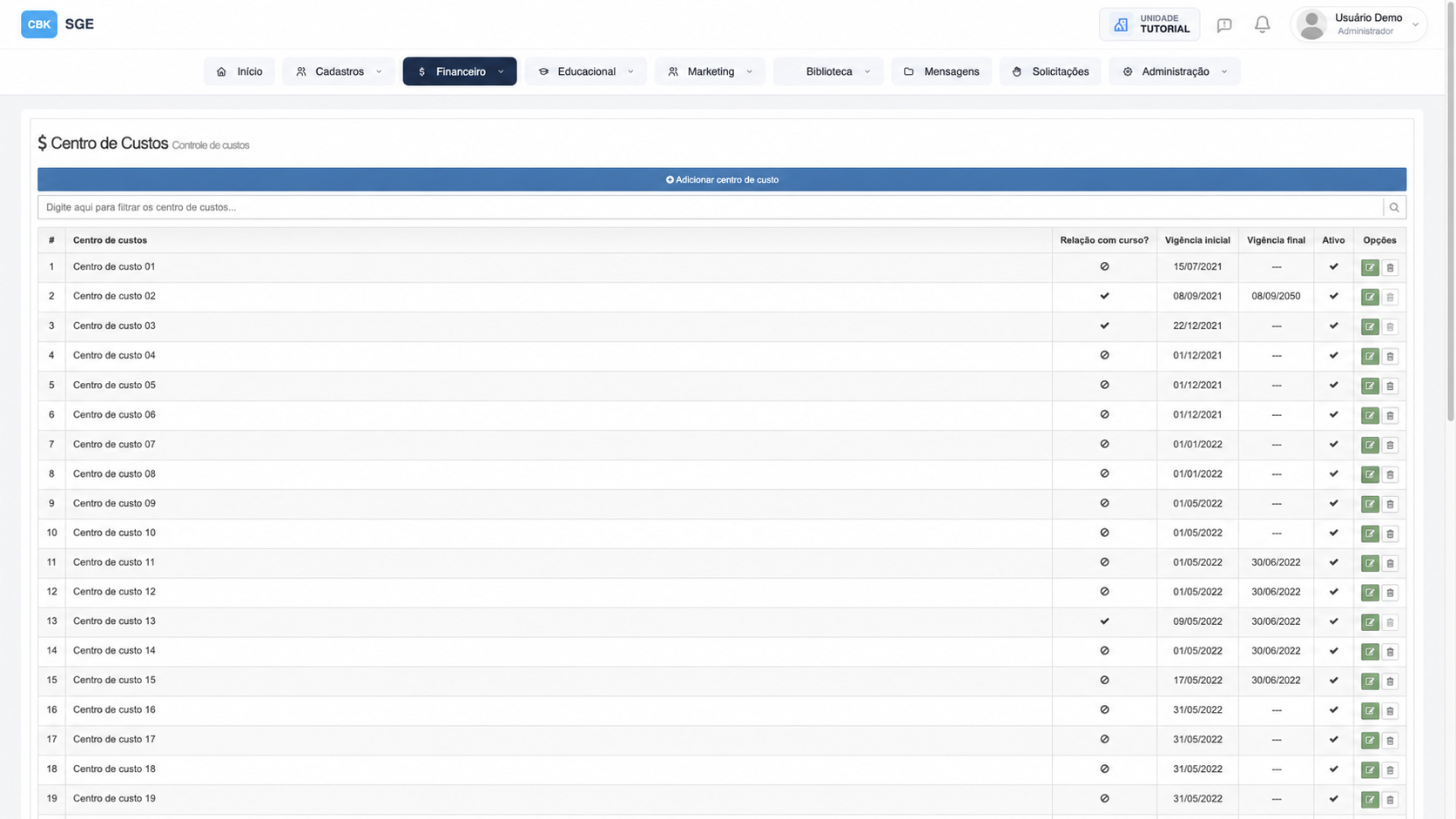Delete Centro de custo 01 row
This screenshot has width=1456, height=819.
click(x=1390, y=268)
